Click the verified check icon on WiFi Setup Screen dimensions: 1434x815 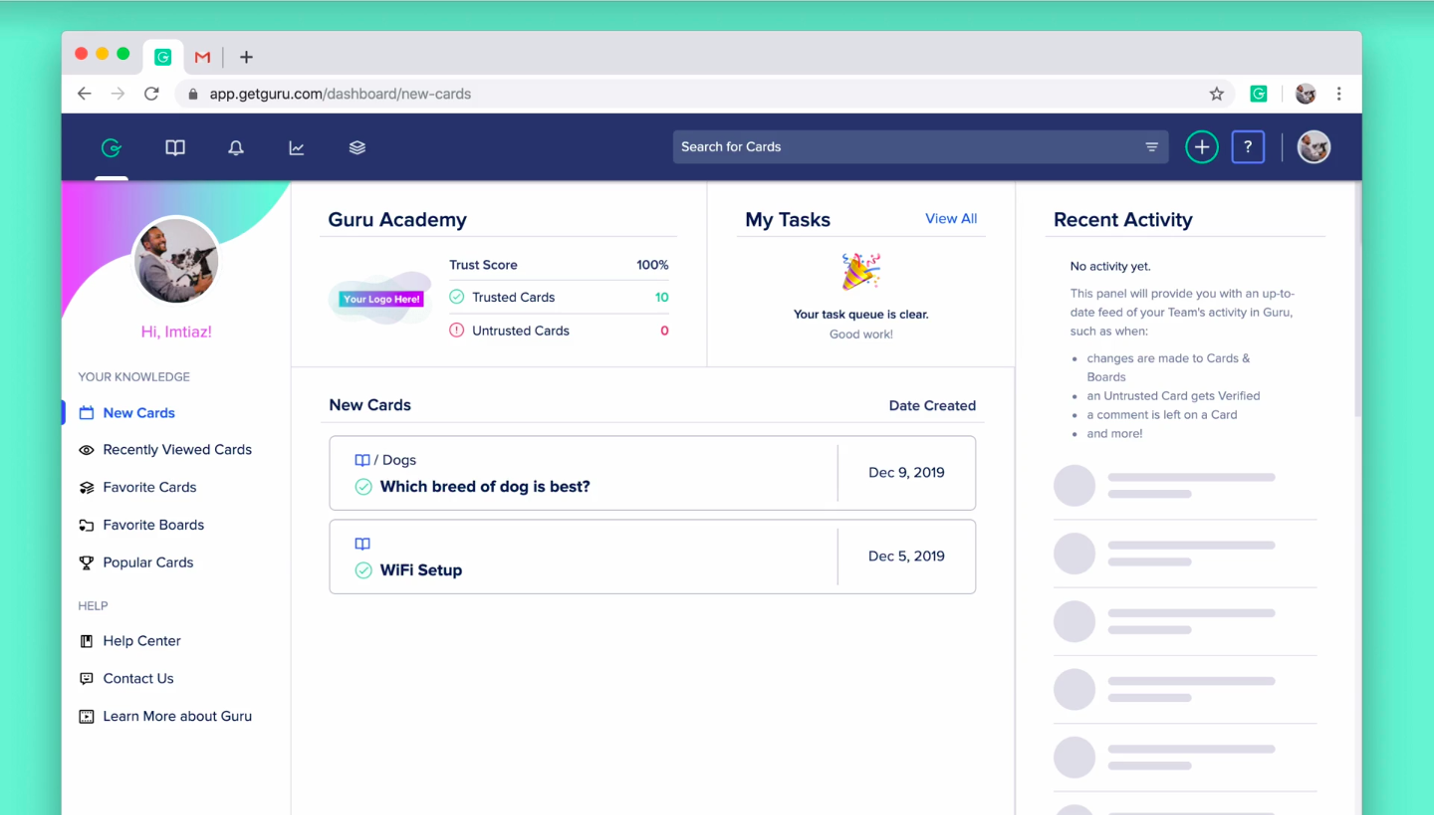[363, 571]
